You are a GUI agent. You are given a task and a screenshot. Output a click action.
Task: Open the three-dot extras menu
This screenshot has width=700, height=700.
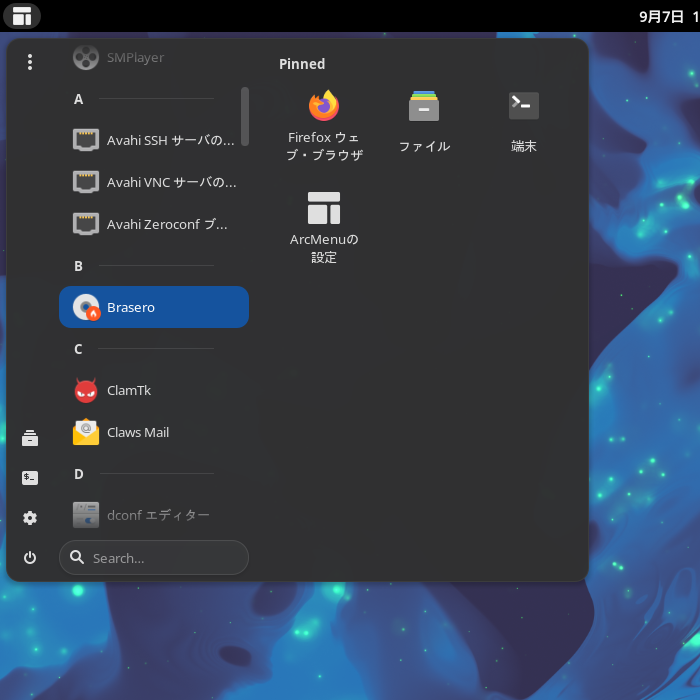pyautogui.click(x=30, y=62)
